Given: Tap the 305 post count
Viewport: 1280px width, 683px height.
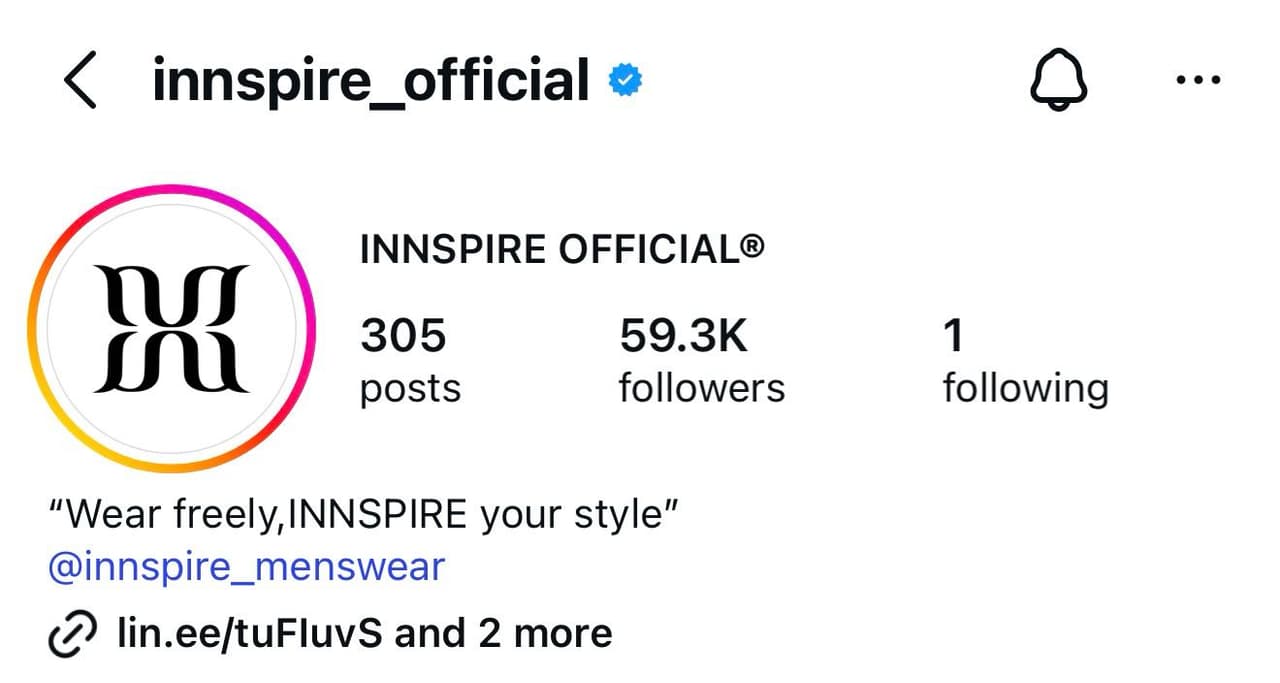Looking at the screenshot, I should pyautogui.click(x=403, y=336).
